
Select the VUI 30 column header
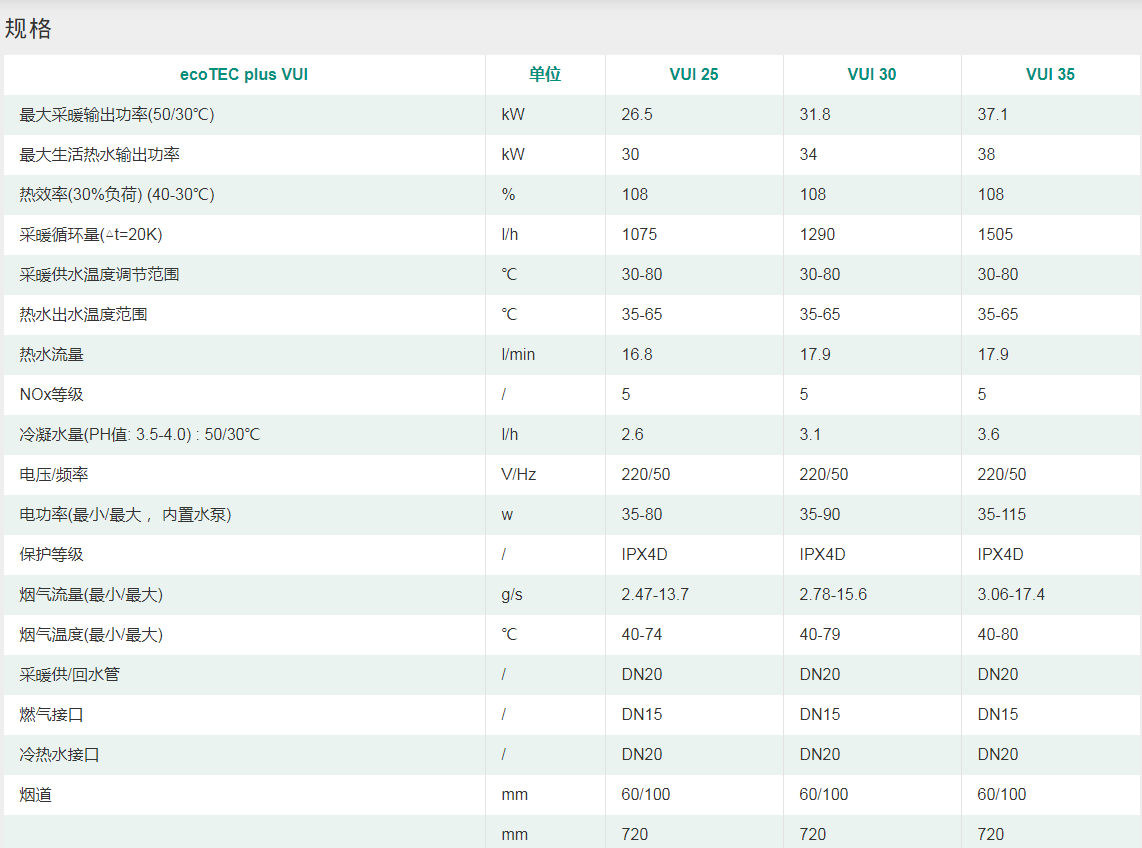click(x=872, y=74)
